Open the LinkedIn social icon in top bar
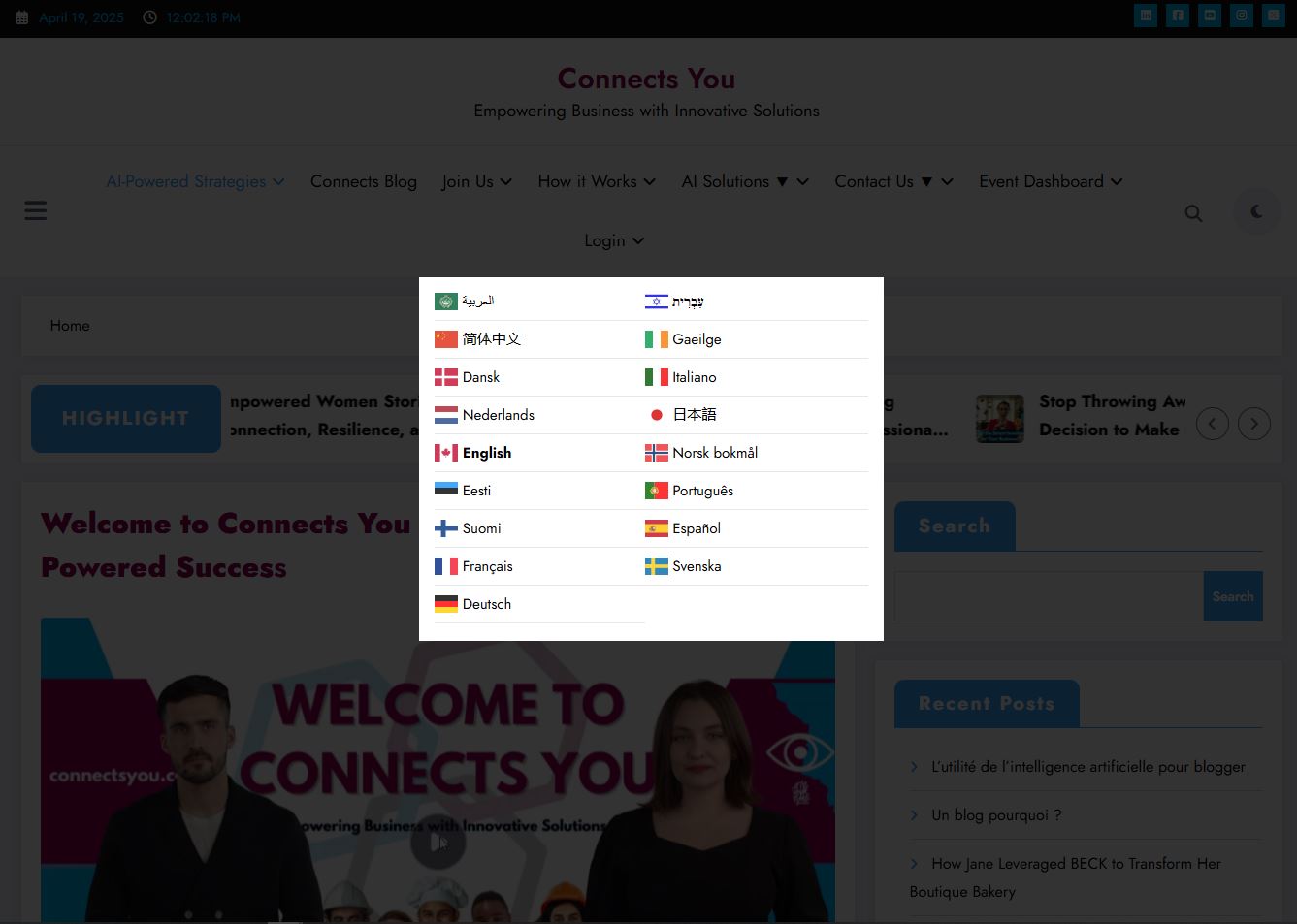Screen dimensions: 1297x924 (1146, 16)
